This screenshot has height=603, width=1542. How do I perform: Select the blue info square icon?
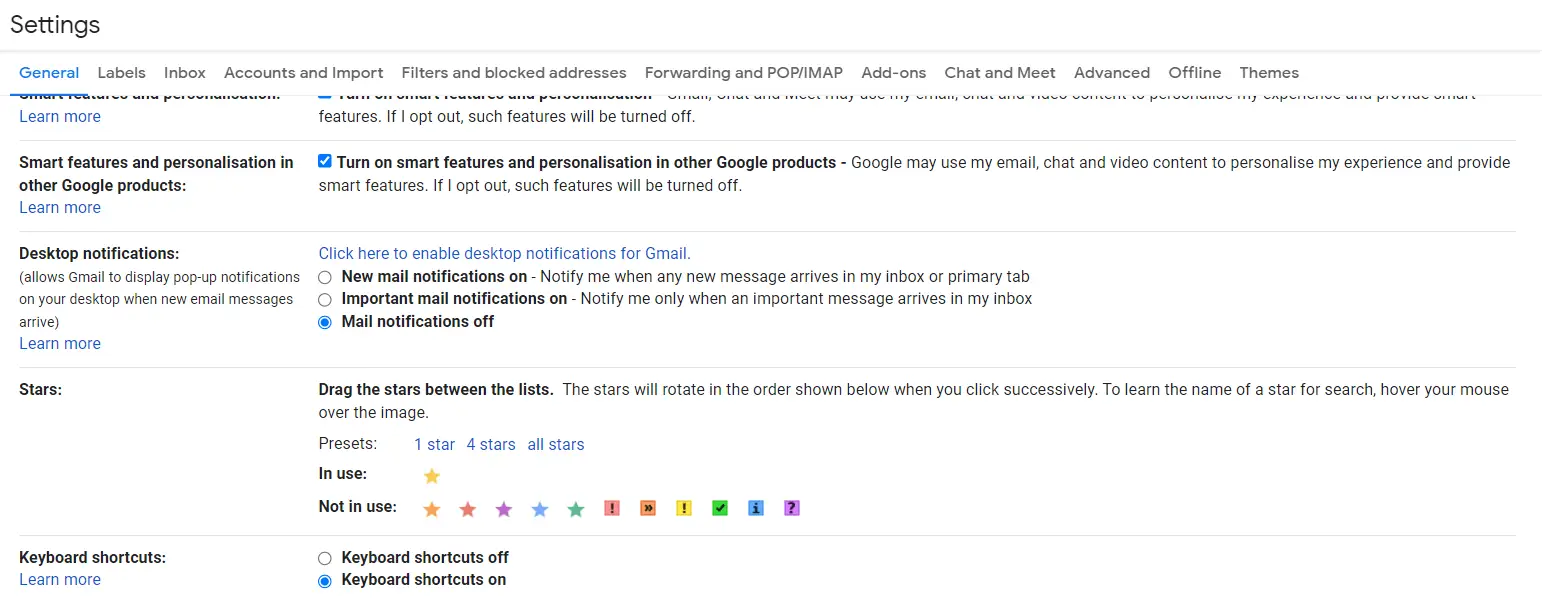(755, 508)
